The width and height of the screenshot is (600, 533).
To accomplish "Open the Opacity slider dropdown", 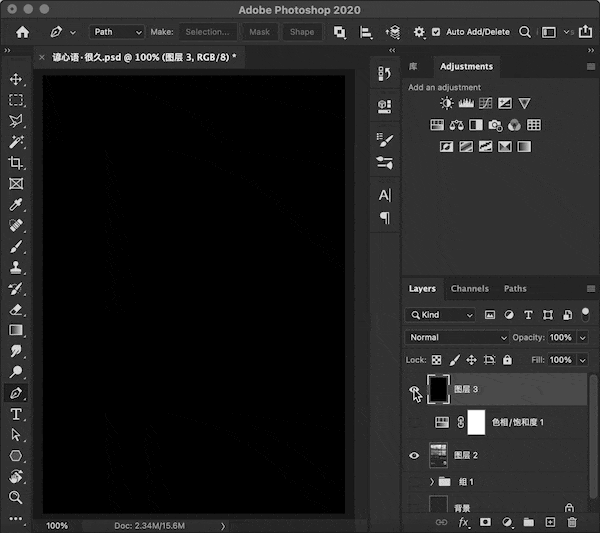I will click(582, 338).
